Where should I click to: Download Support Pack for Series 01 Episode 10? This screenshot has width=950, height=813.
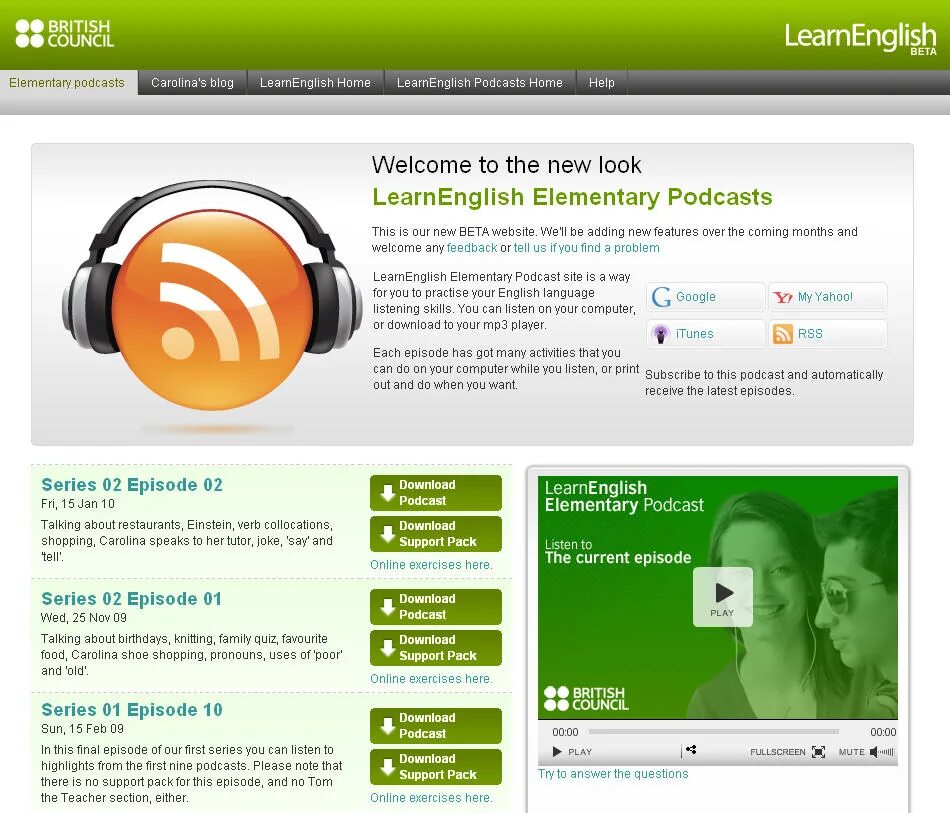click(436, 766)
